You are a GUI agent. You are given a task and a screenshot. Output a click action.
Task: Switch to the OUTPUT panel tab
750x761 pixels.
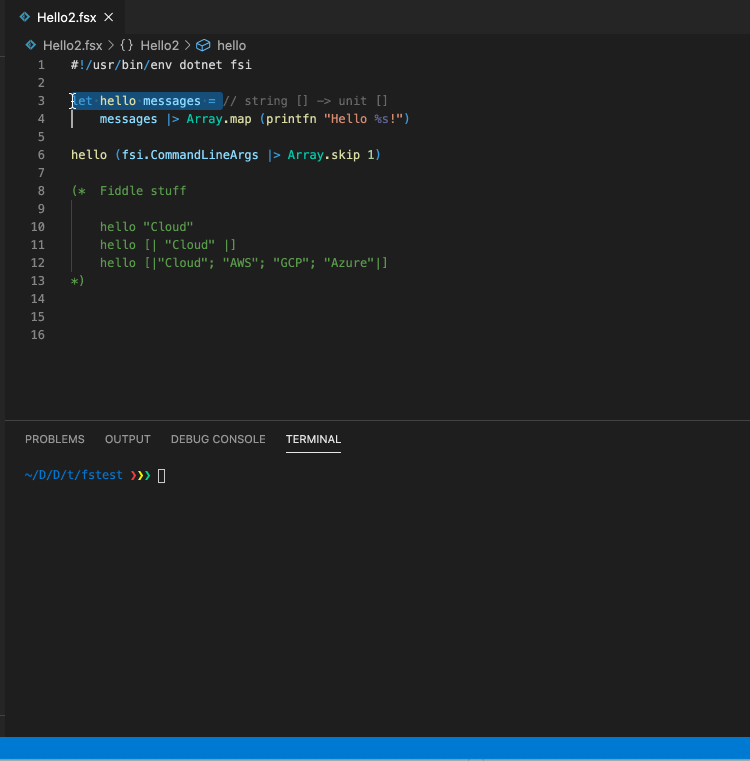pos(128,439)
